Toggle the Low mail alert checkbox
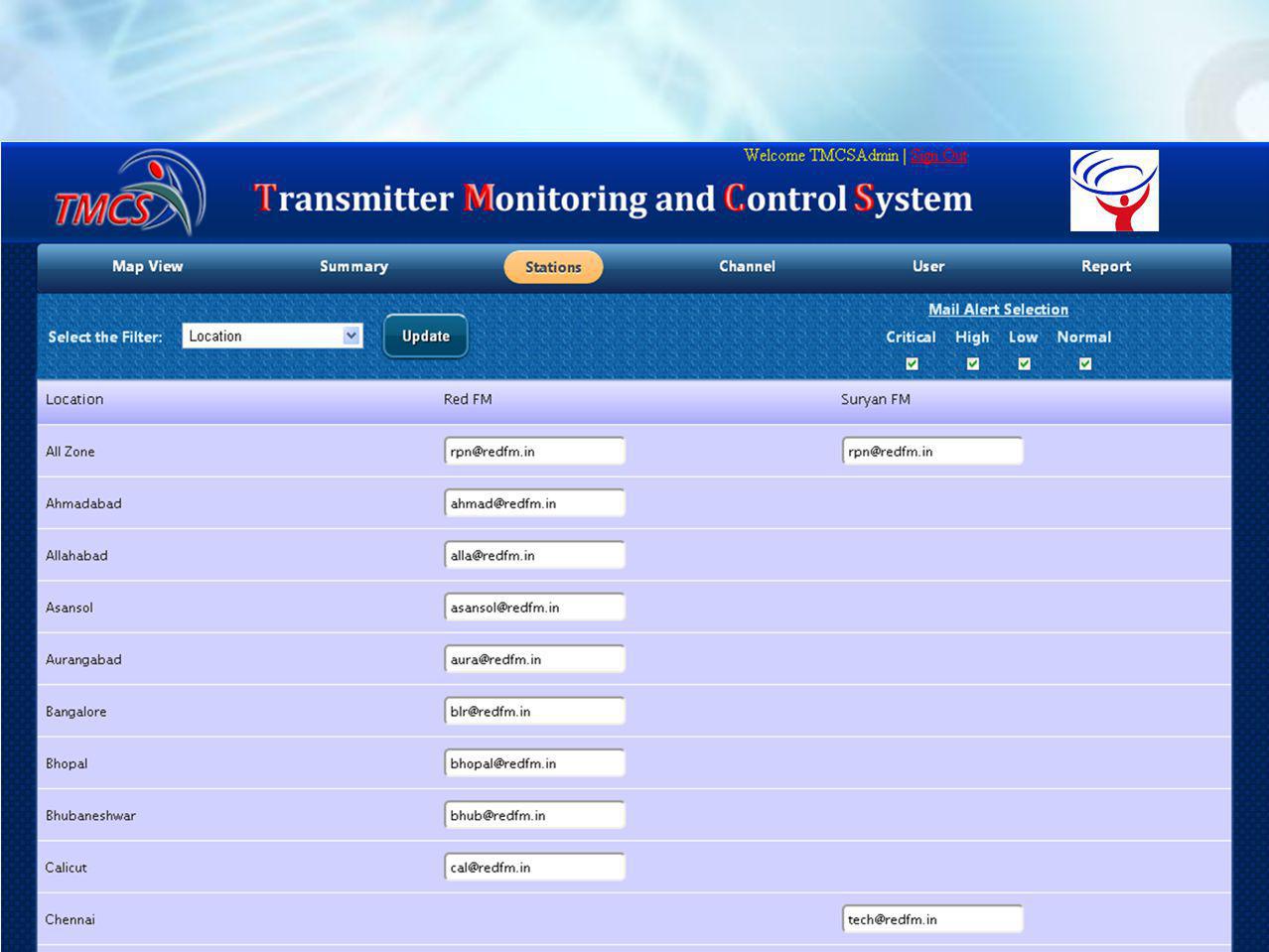Viewport: 1269px width, 952px height. point(1024,364)
